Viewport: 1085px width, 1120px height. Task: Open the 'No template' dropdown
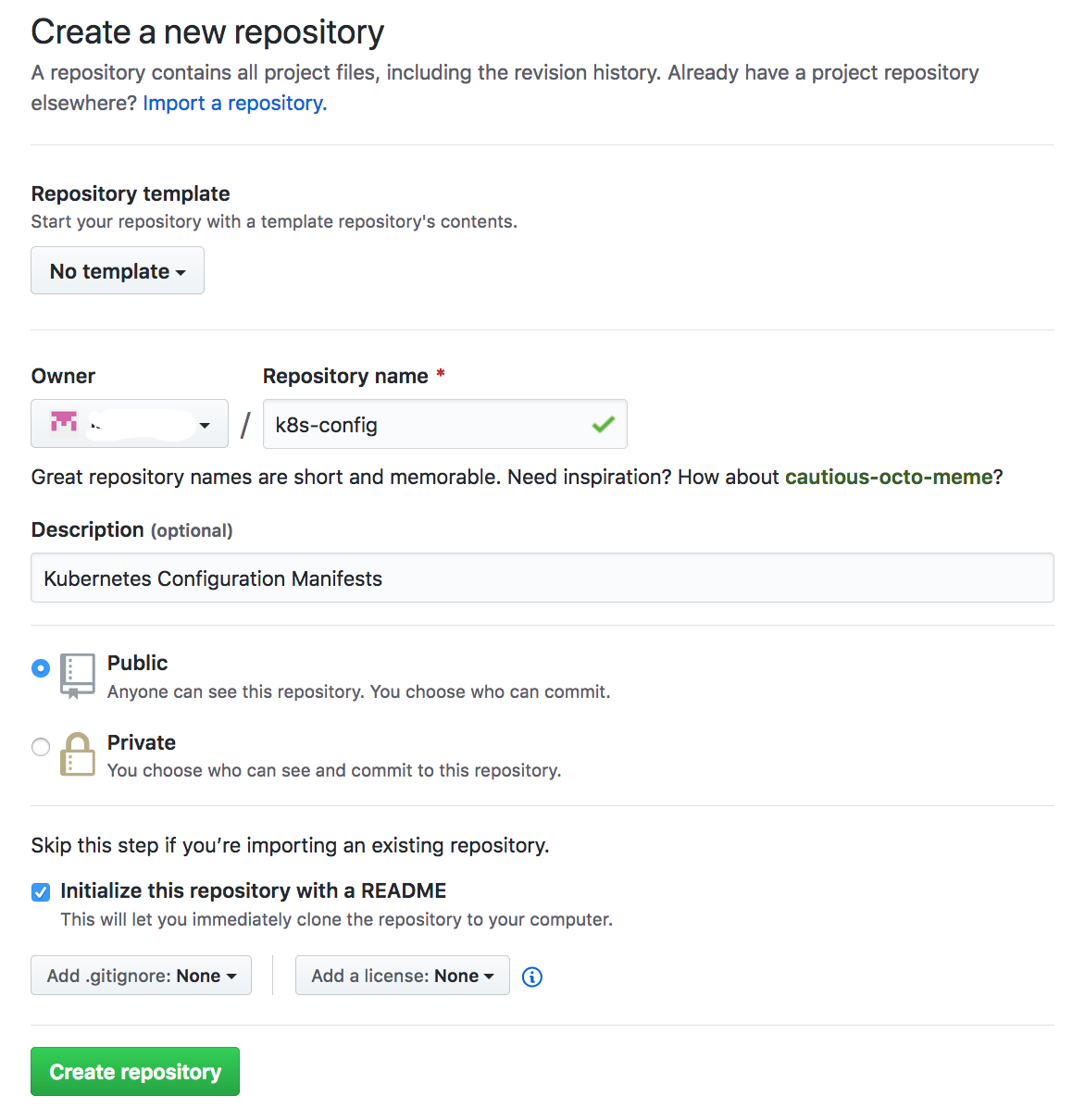pos(117,270)
